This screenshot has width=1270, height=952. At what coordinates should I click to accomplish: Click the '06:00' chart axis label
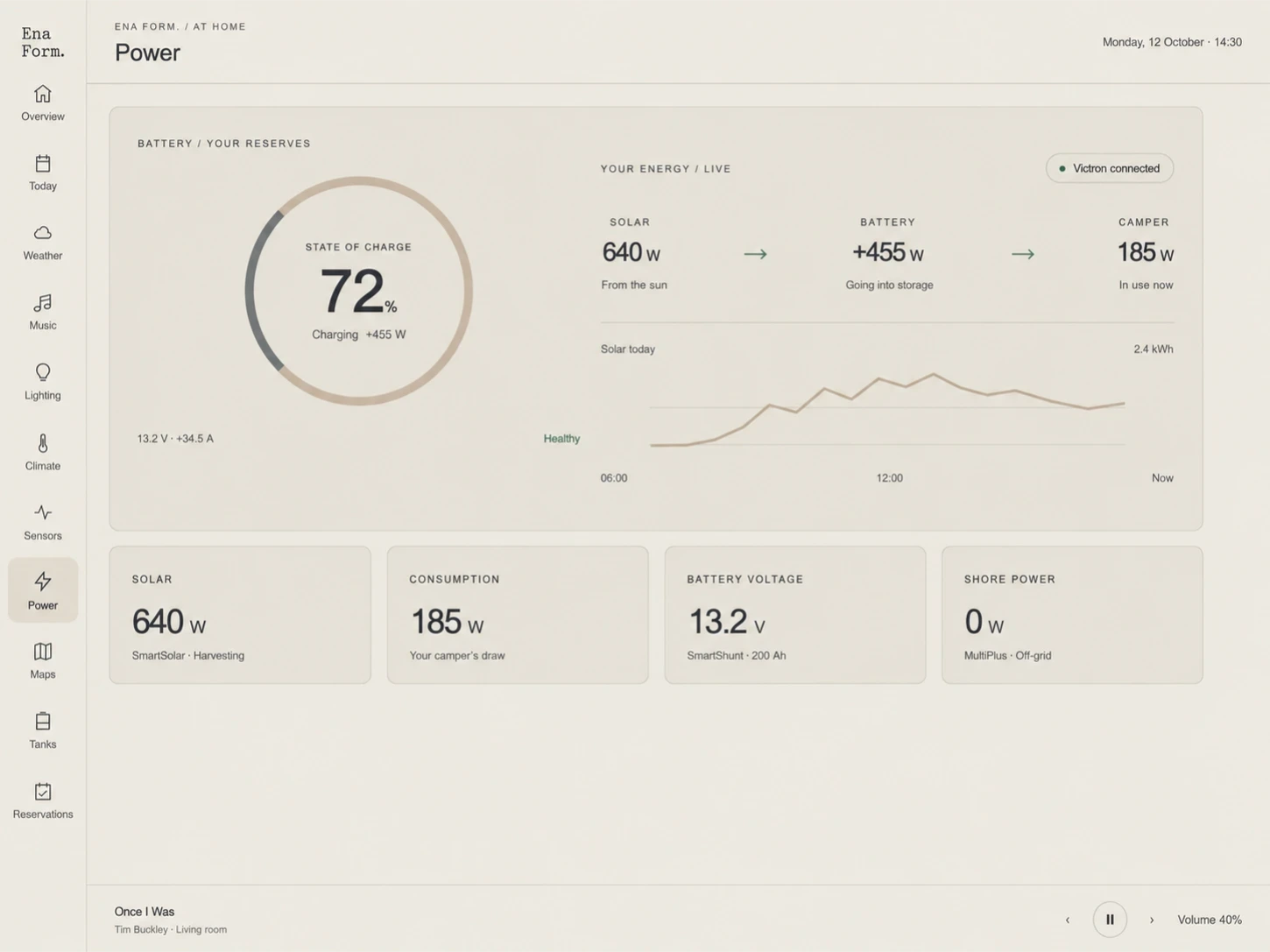(614, 477)
